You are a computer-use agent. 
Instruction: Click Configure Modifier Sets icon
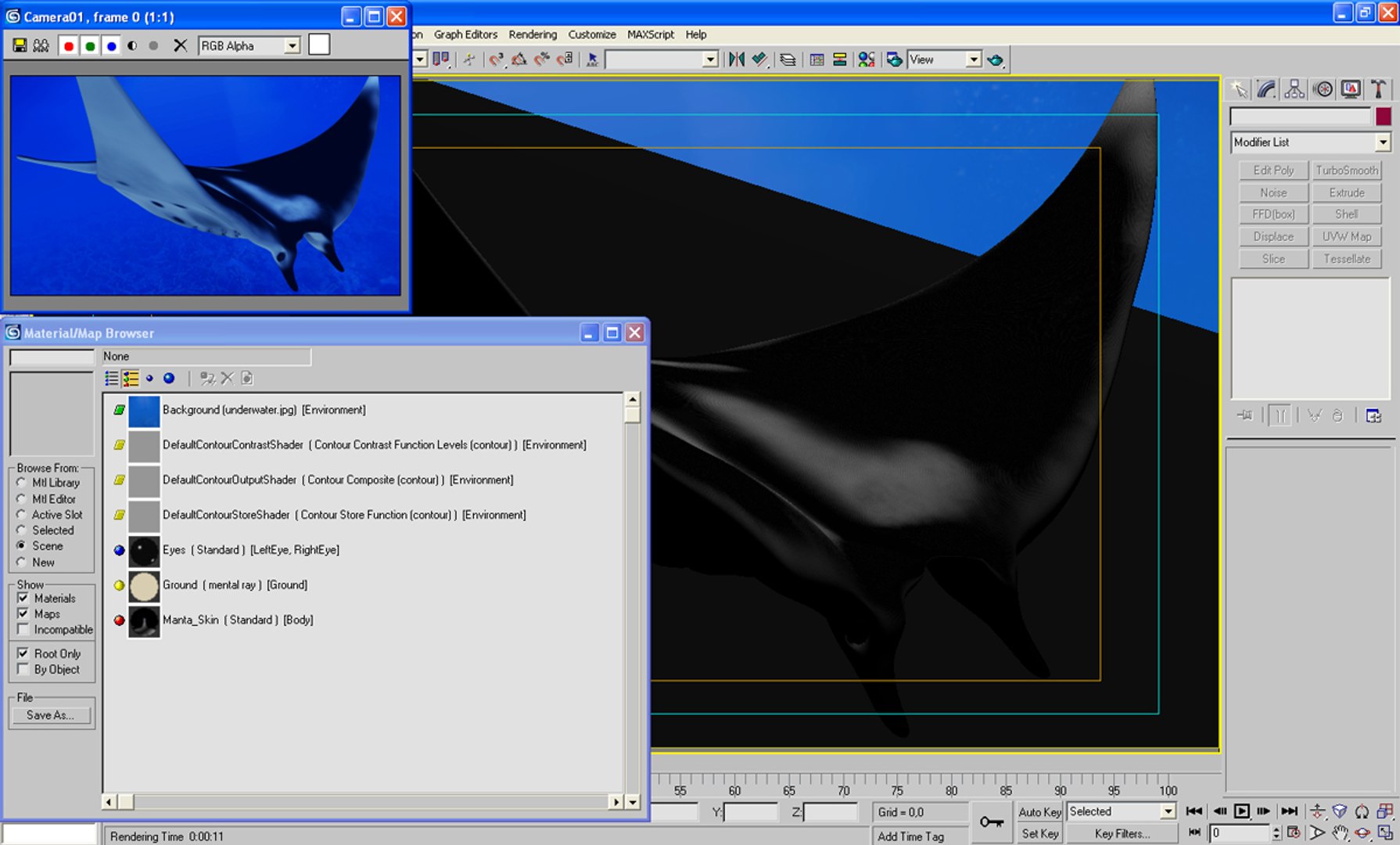pos(1374,415)
